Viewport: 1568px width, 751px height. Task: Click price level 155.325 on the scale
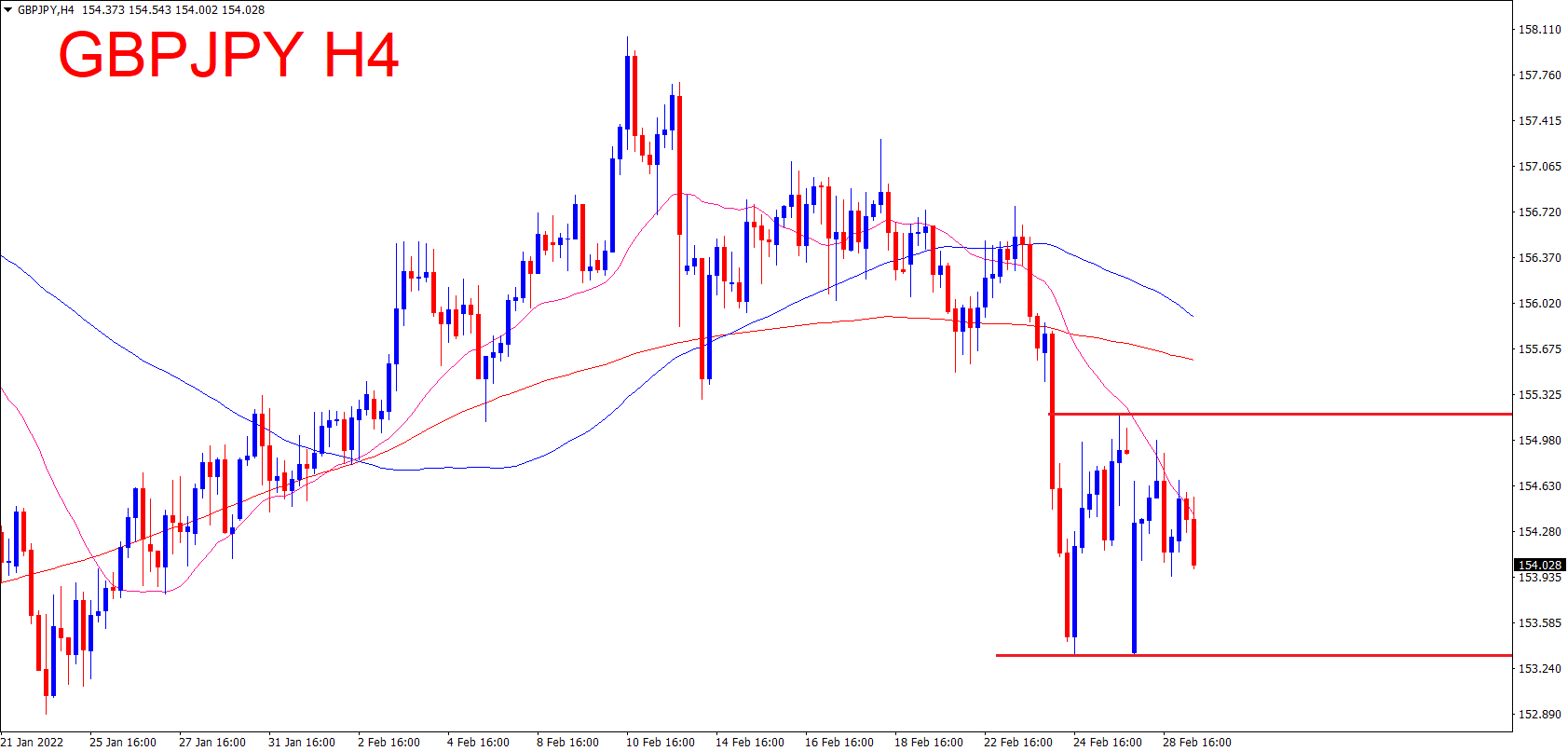[x=1540, y=395]
